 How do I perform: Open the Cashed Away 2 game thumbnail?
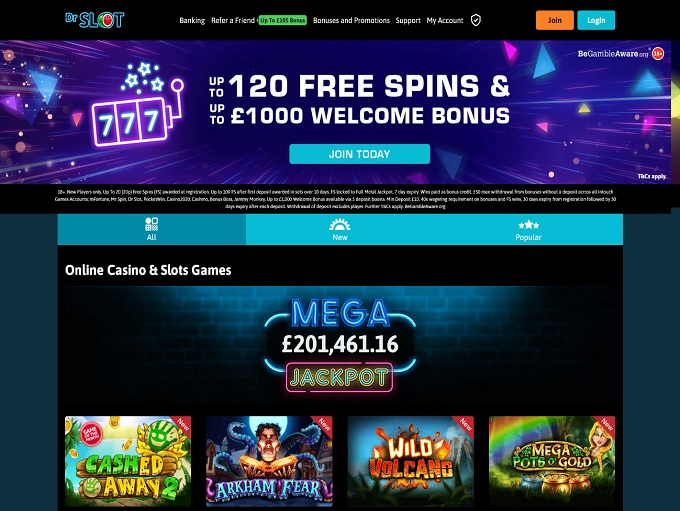pos(128,461)
